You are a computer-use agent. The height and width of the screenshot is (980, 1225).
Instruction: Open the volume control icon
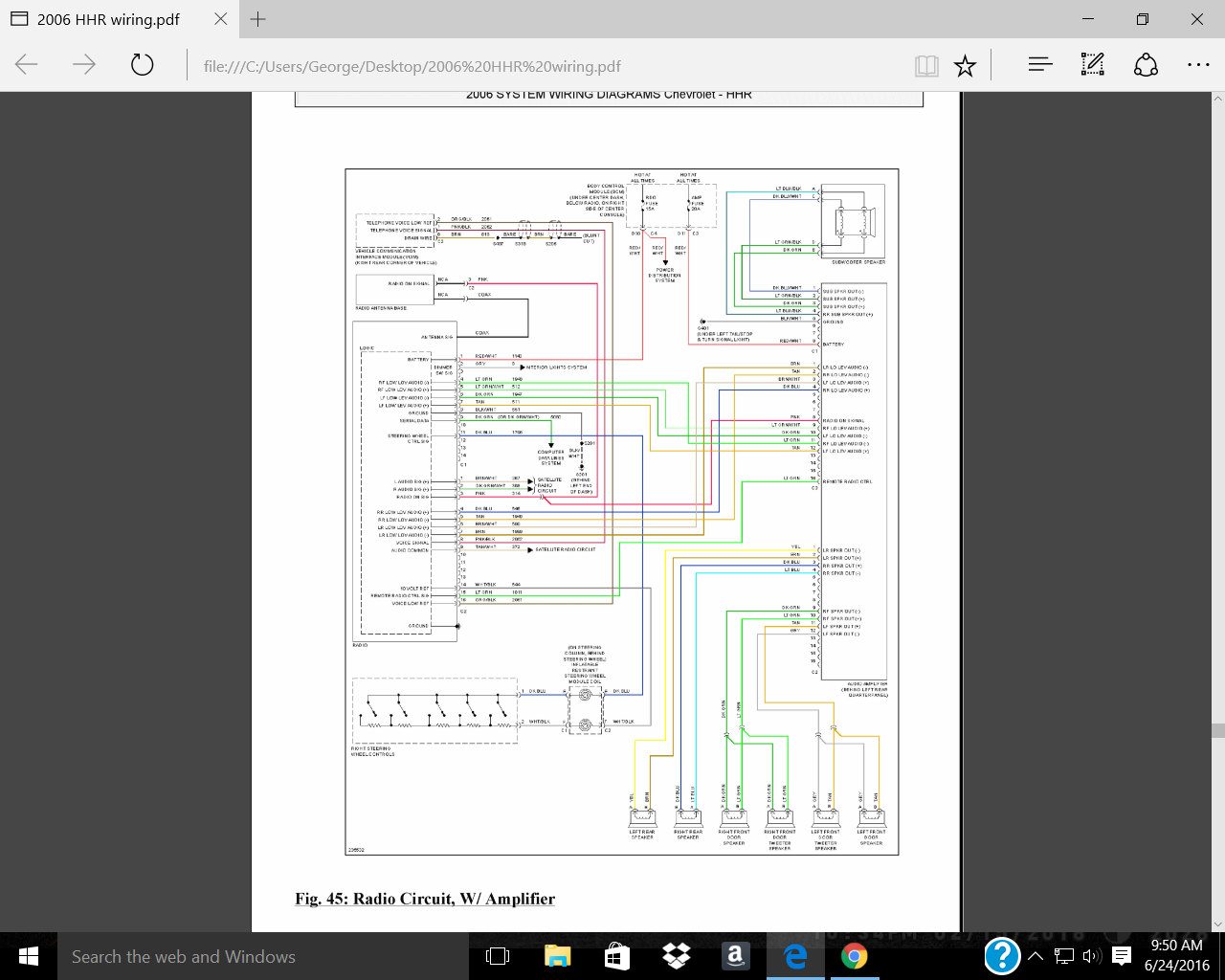pyautogui.click(x=1092, y=956)
